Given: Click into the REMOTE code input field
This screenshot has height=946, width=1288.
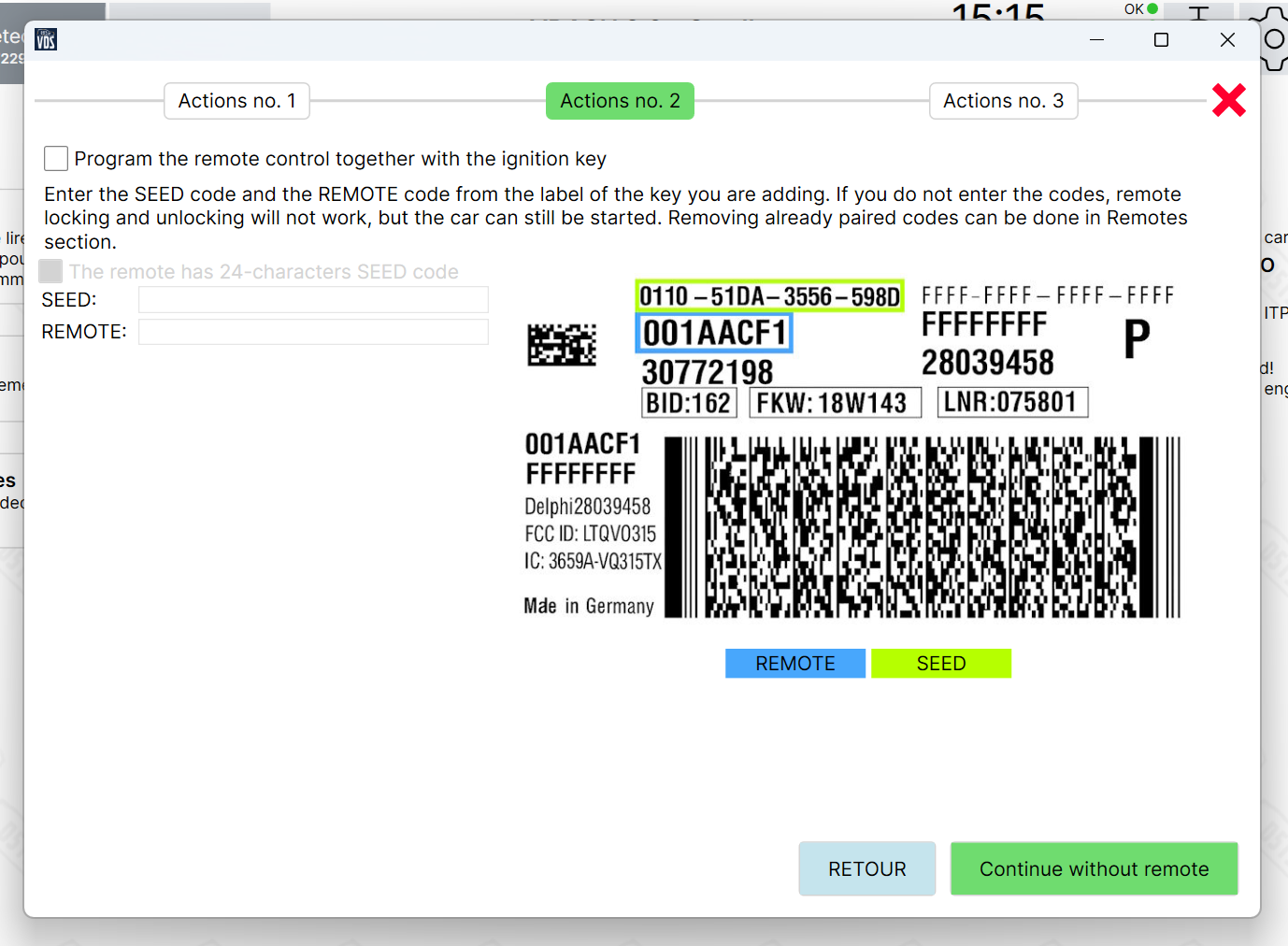Looking at the screenshot, I should [x=313, y=332].
